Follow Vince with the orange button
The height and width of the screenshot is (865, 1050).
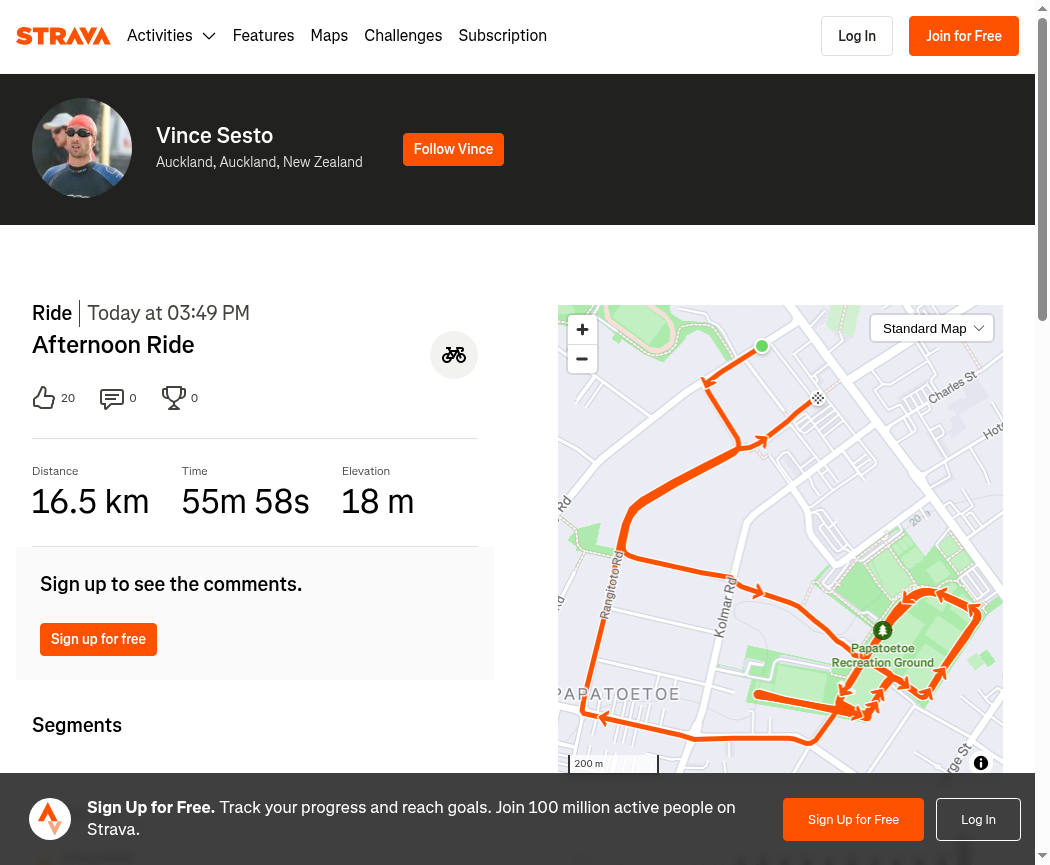coord(453,149)
